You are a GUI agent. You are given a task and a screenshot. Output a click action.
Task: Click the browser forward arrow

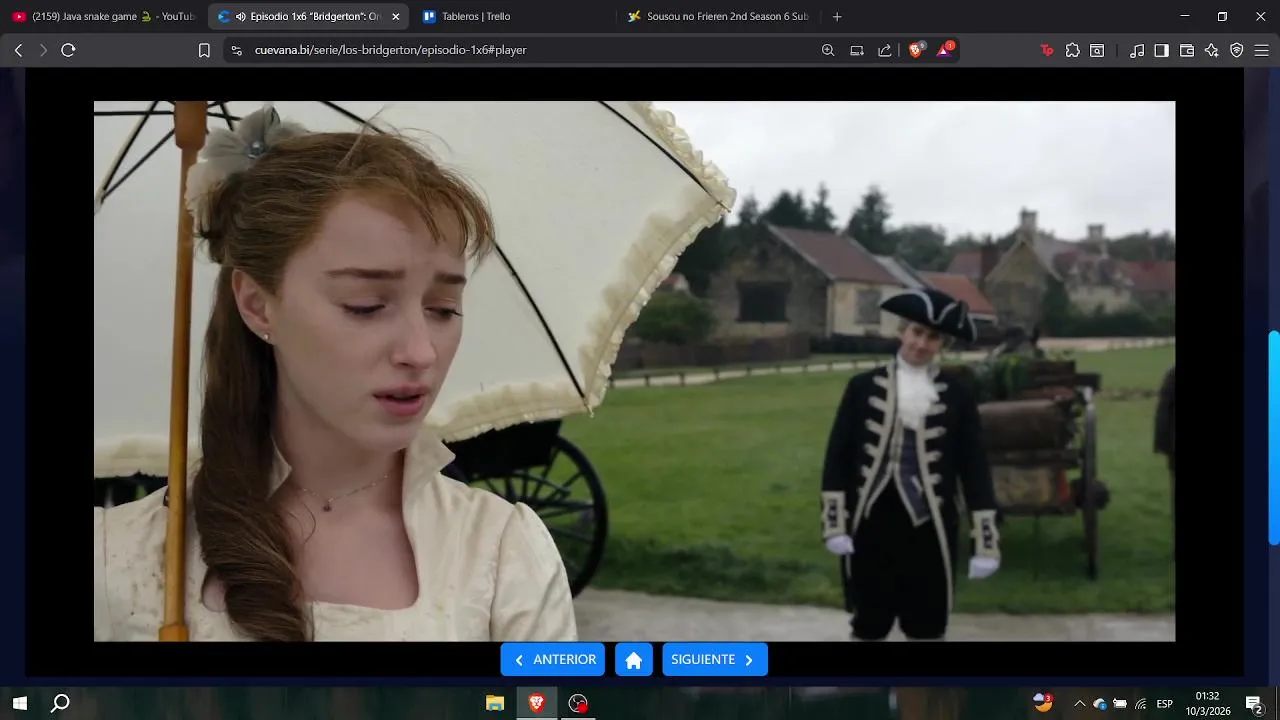pyautogui.click(x=43, y=50)
